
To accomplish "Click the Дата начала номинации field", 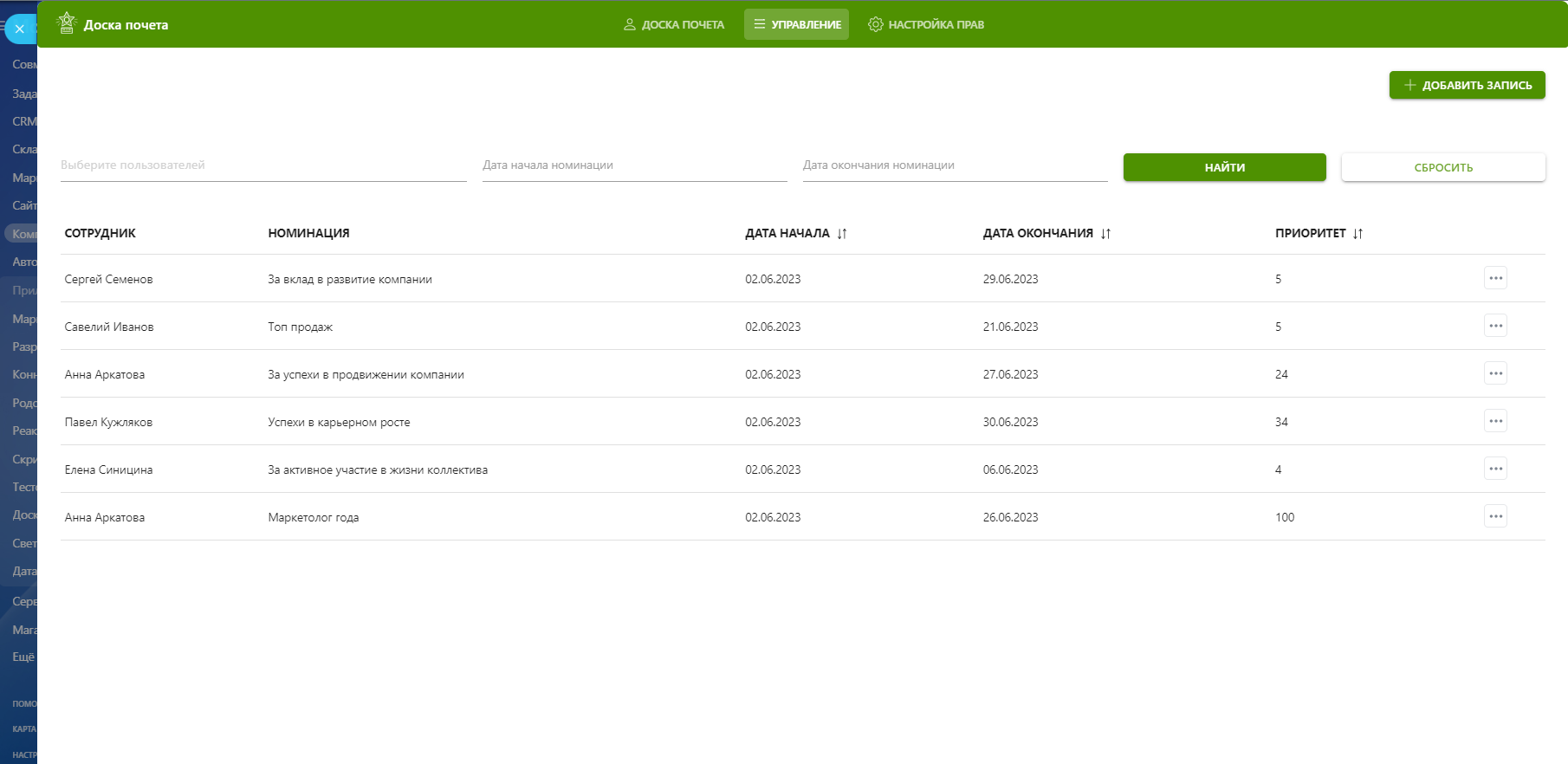I will (634, 165).
